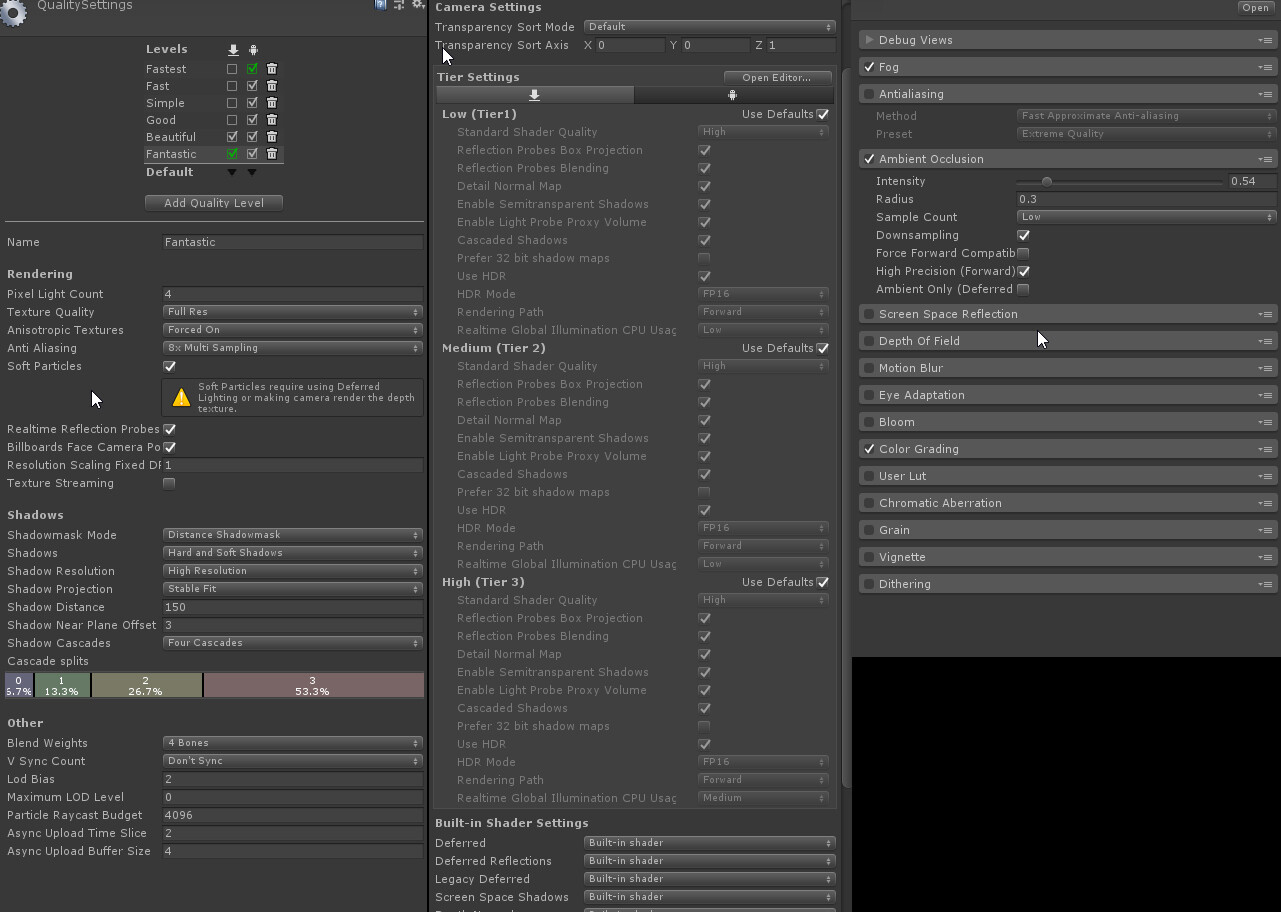
Task: Click the Name field containing Fantastic
Action: [292, 241]
